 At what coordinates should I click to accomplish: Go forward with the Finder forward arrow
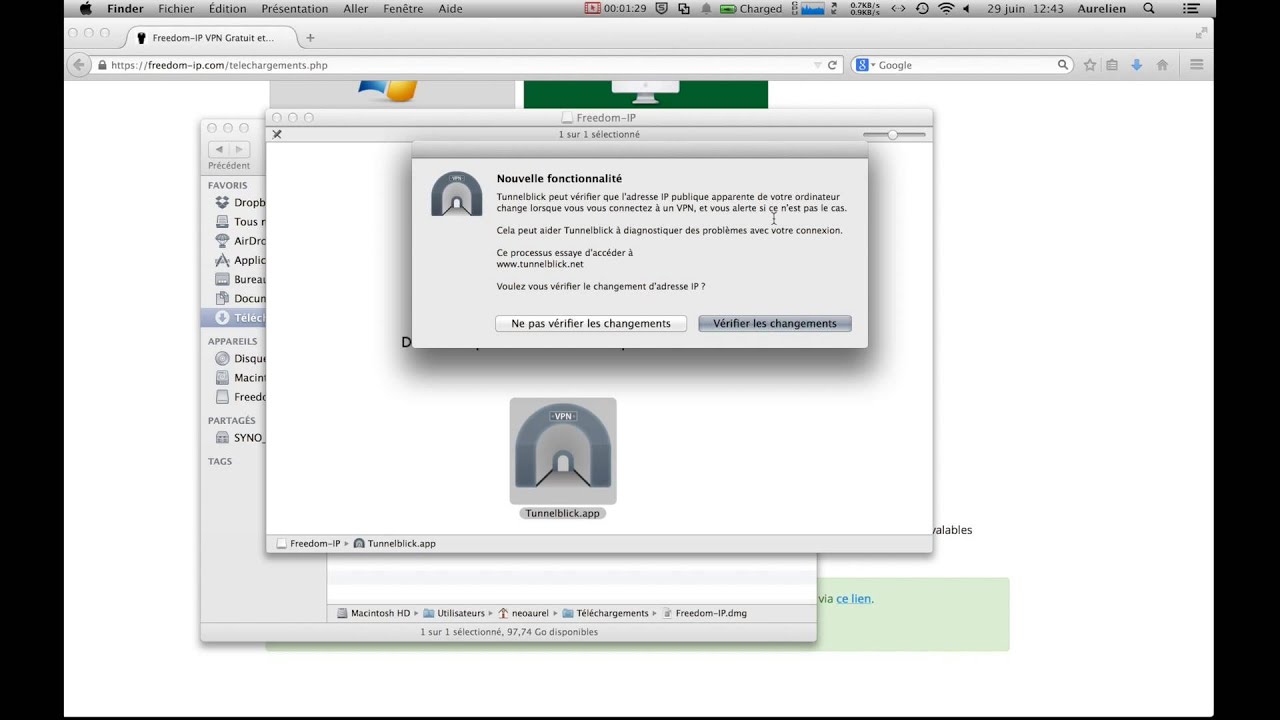click(239, 149)
